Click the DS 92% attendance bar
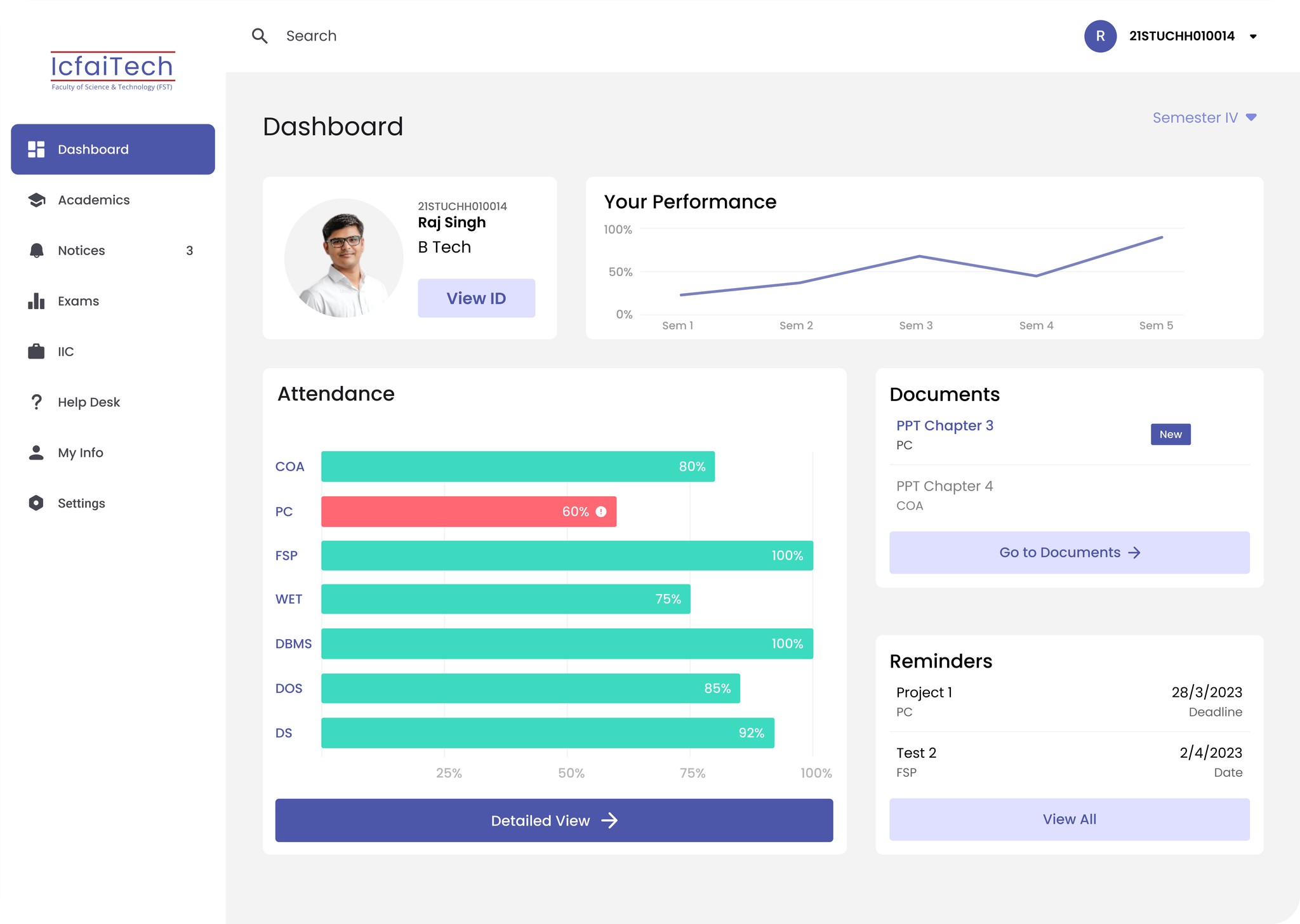1300x924 pixels. tap(548, 733)
